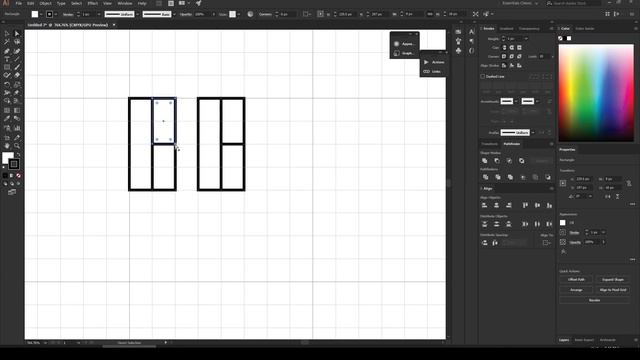Click the Offset Path button
Screen dimensions: 640x360
(x=576, y=280)
